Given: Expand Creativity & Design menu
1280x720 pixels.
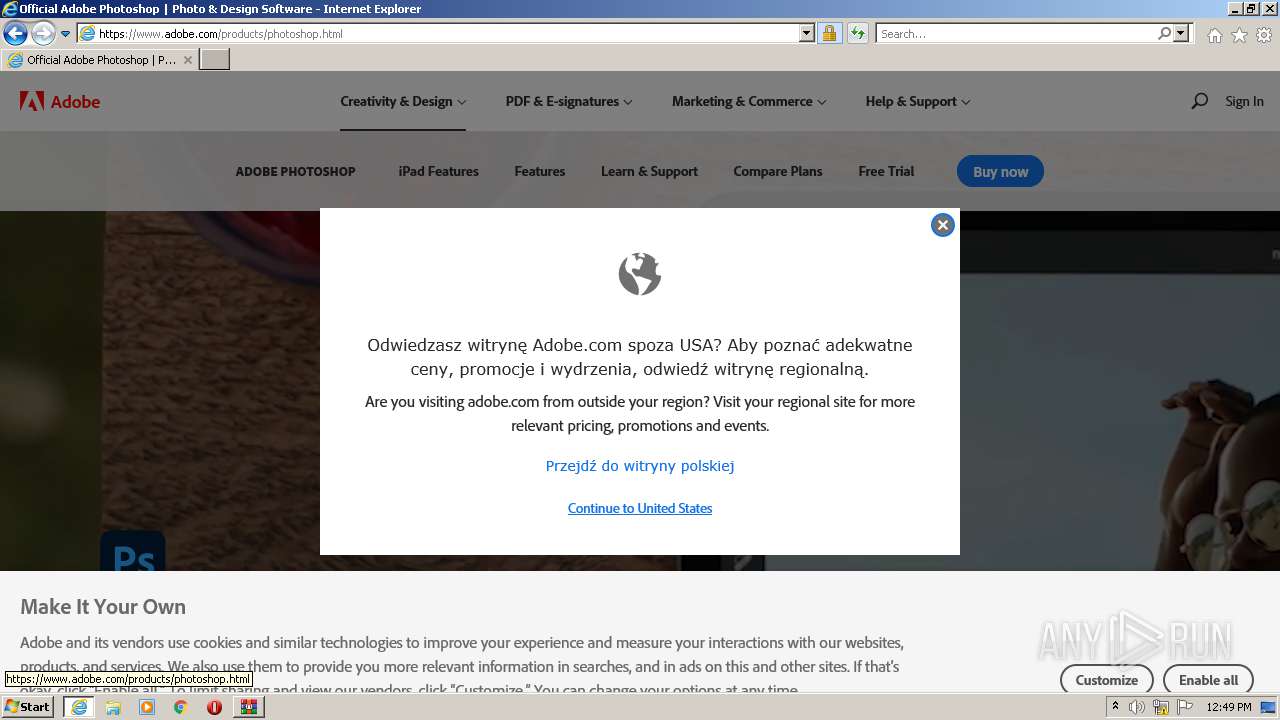Looking at the screenshot, I should click(403, 101).
